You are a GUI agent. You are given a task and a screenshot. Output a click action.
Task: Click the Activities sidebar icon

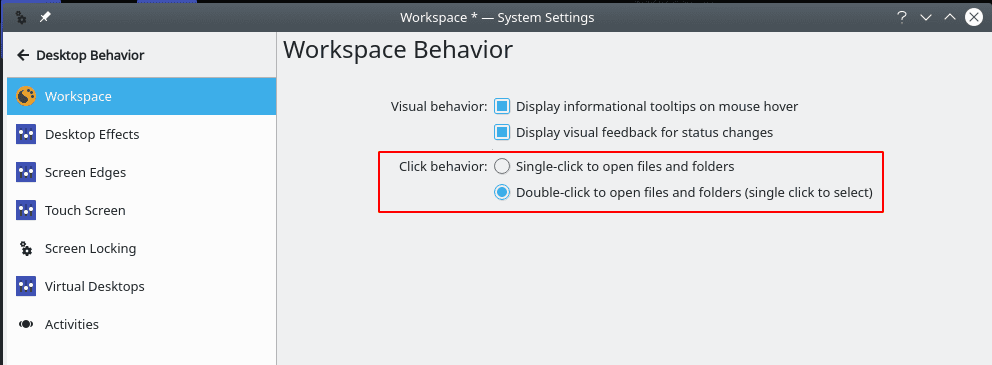coord(26,324)
